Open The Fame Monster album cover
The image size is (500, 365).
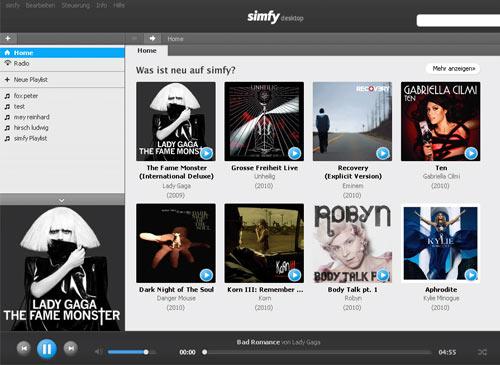click(176, 121)
